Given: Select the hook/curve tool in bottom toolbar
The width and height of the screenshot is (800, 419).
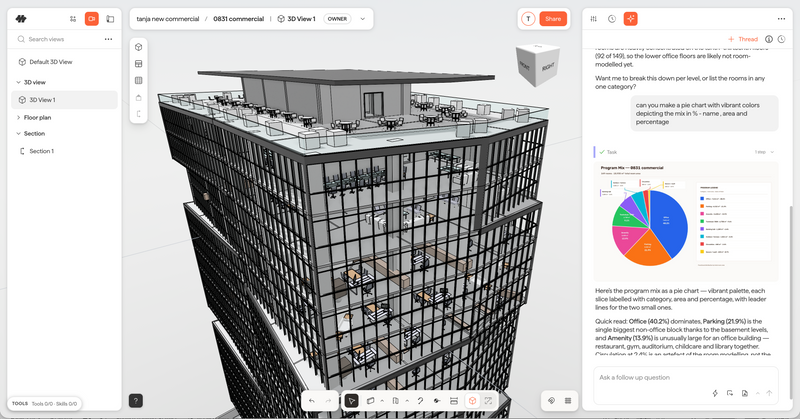Looking at the screenshot, I should coord(420,401).
